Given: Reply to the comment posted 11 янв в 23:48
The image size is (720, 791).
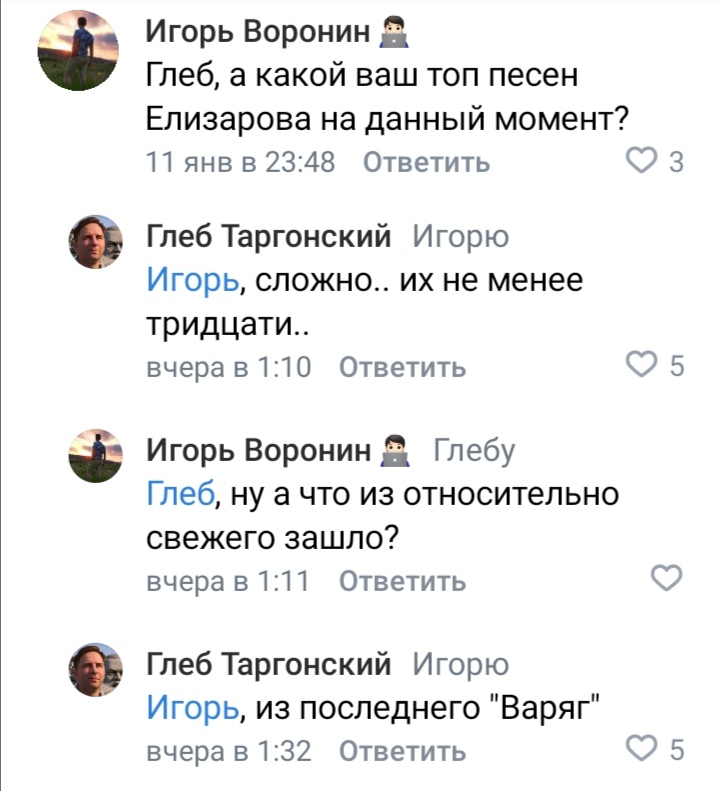Looking at the screenshot, I should pyautogui.click(x=426, y=163).
